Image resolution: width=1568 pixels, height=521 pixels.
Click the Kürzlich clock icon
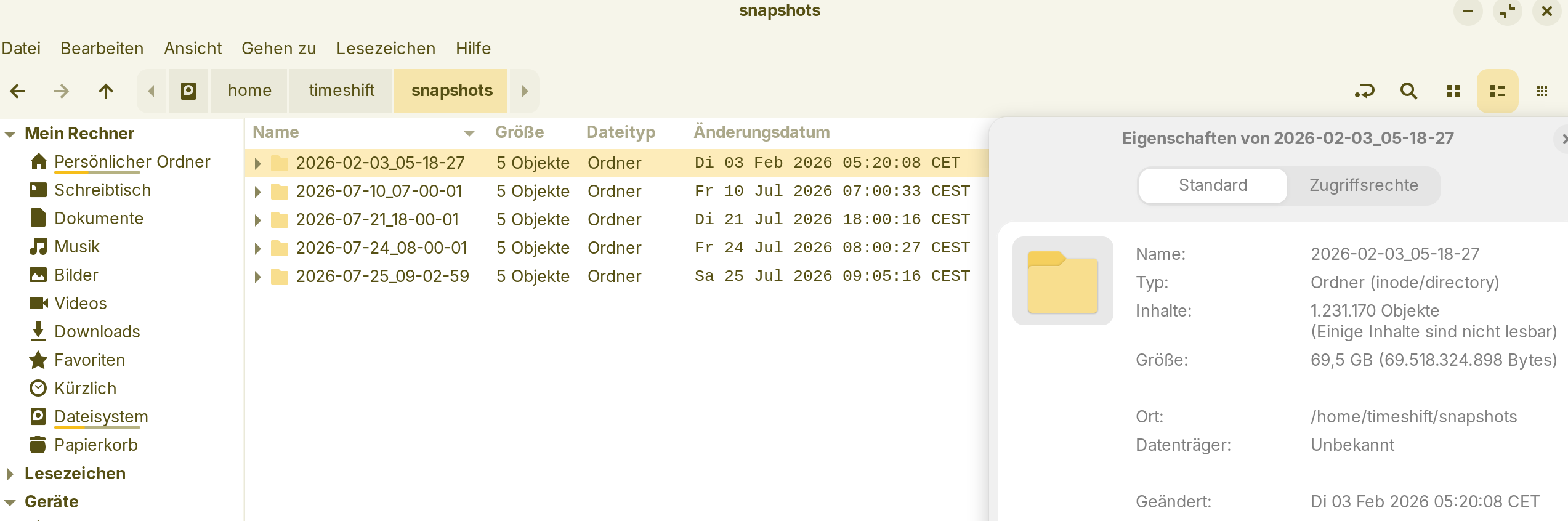[x=38, y=388]
